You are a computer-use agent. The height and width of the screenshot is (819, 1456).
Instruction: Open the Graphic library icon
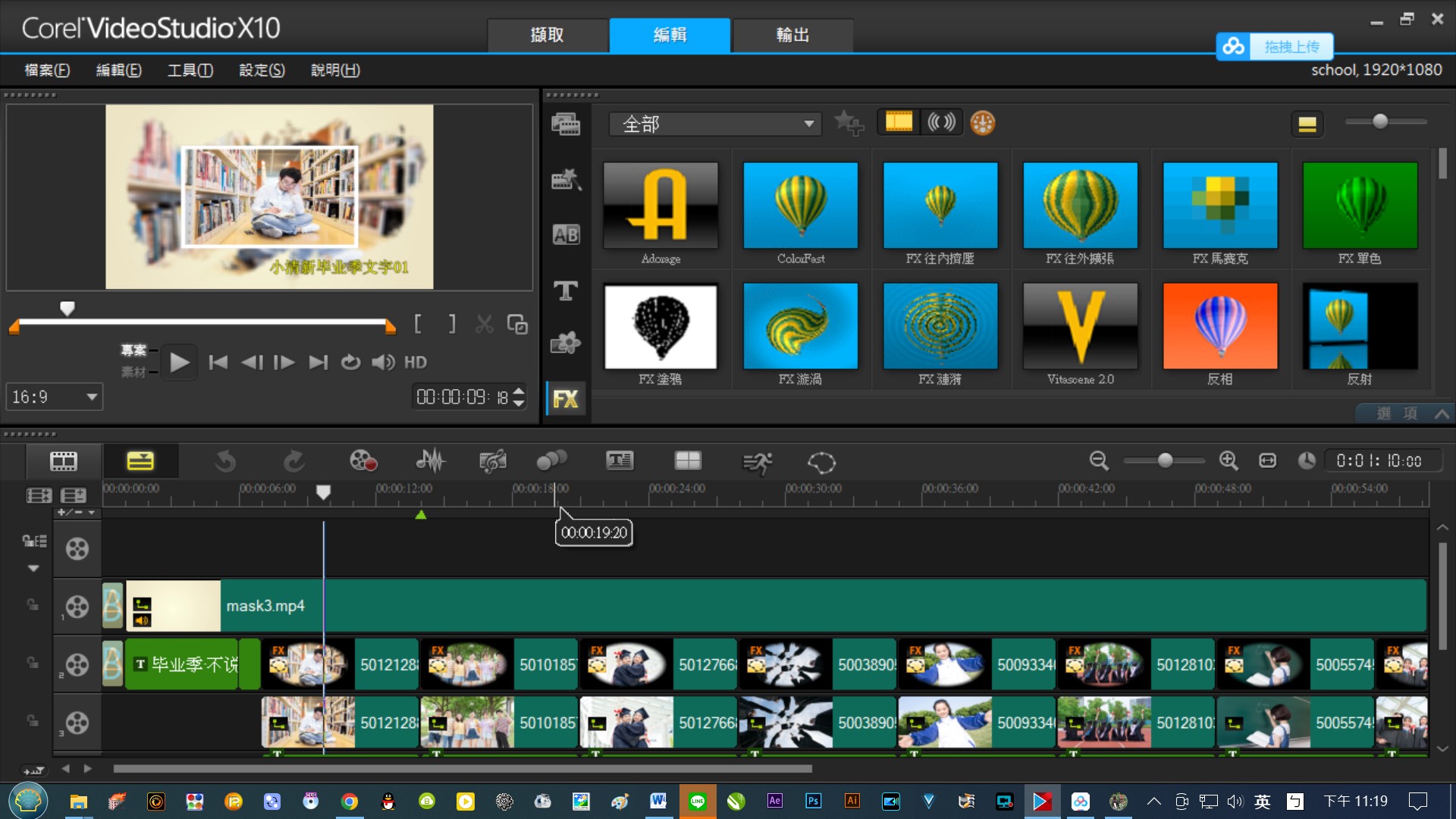566,344
